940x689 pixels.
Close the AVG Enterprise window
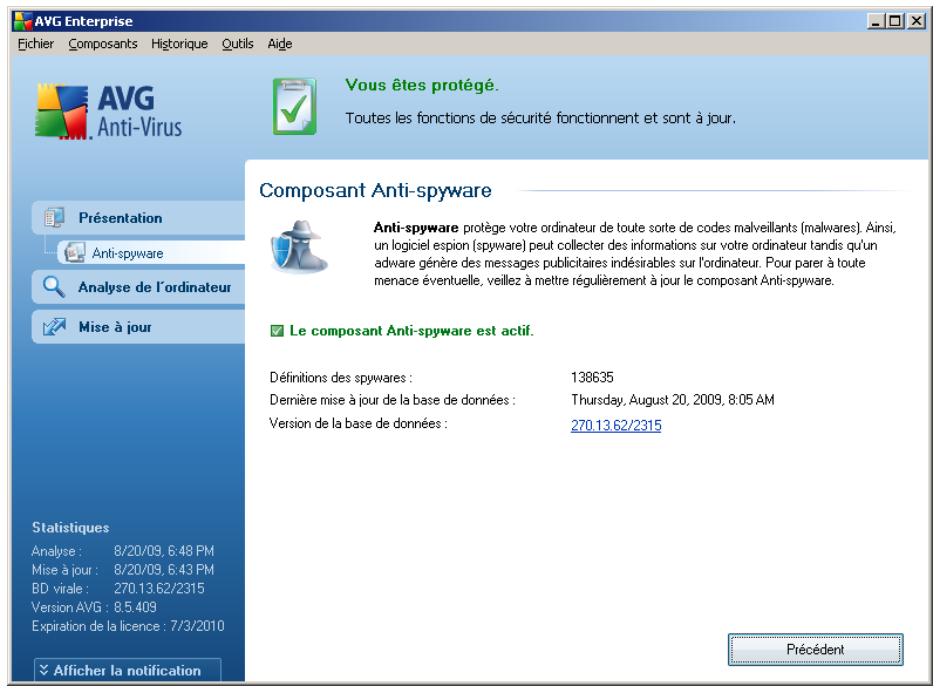tap(916, 21)
